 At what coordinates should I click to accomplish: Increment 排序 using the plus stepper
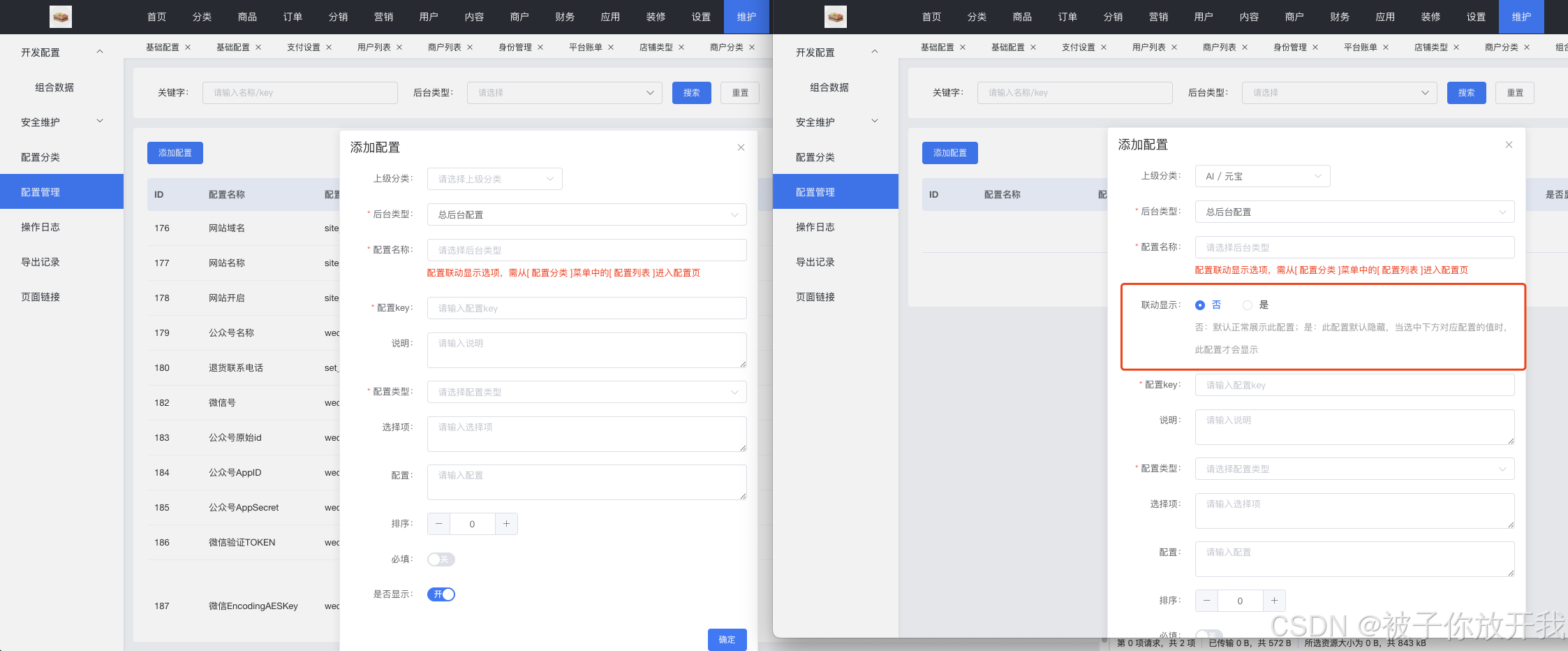(x=506, y=523)
